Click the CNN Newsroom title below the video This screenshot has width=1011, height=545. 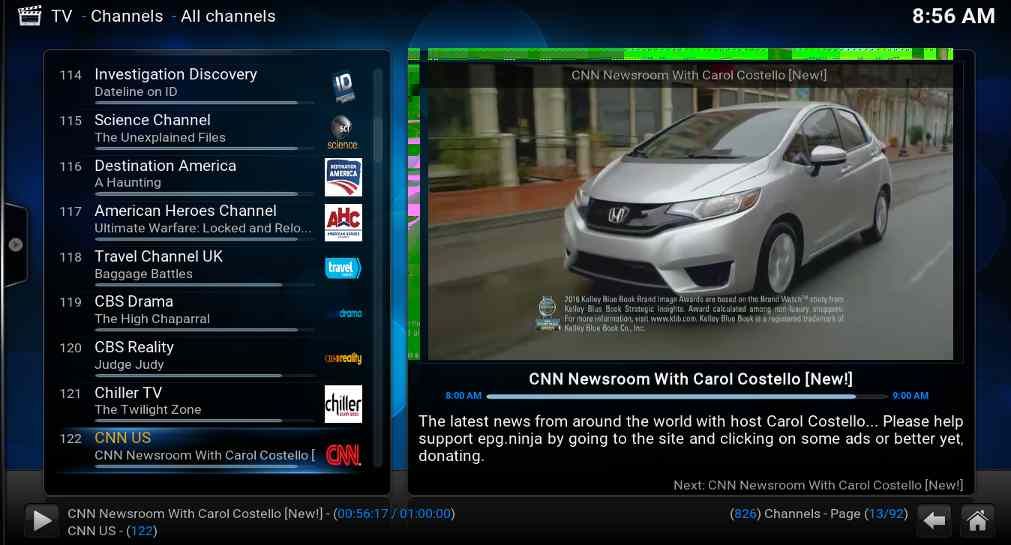(691, 379)
